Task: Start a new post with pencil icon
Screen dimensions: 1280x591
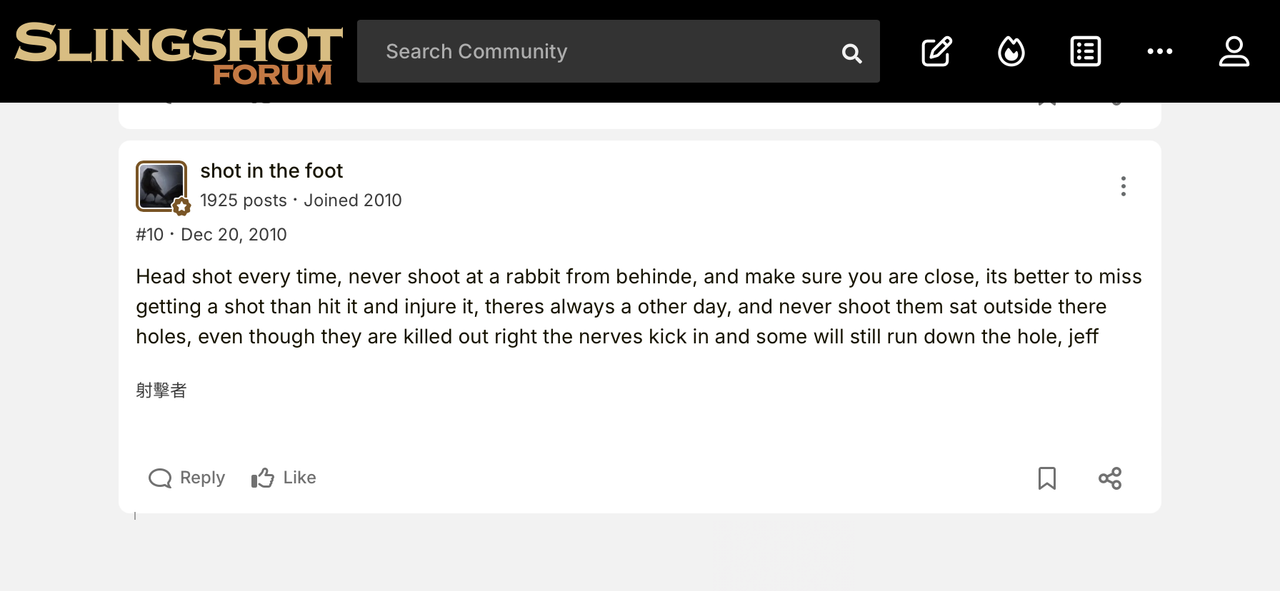Action: [x=937, y=51]
